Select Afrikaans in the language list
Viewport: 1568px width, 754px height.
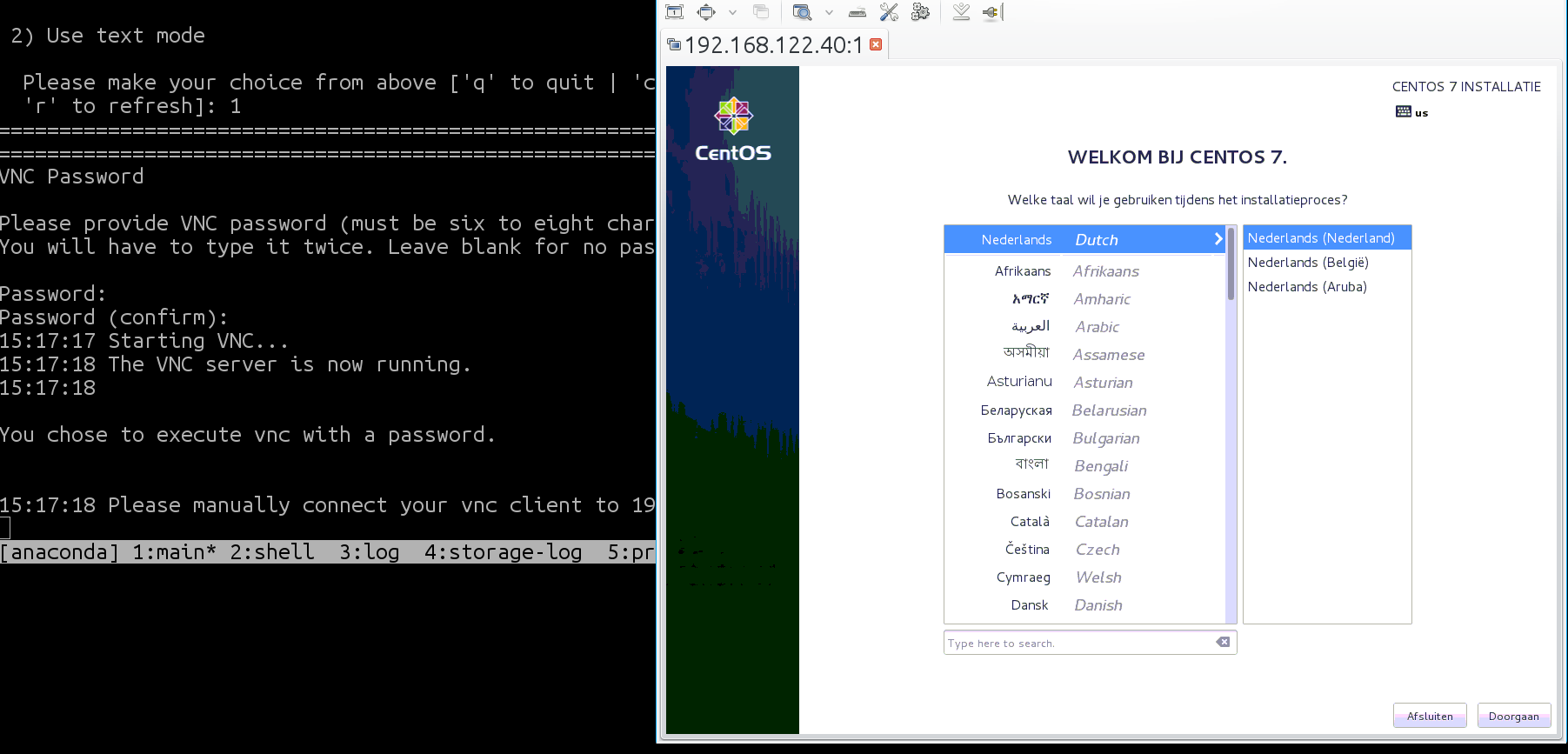pyautogui.click(x=1084, y=271)
